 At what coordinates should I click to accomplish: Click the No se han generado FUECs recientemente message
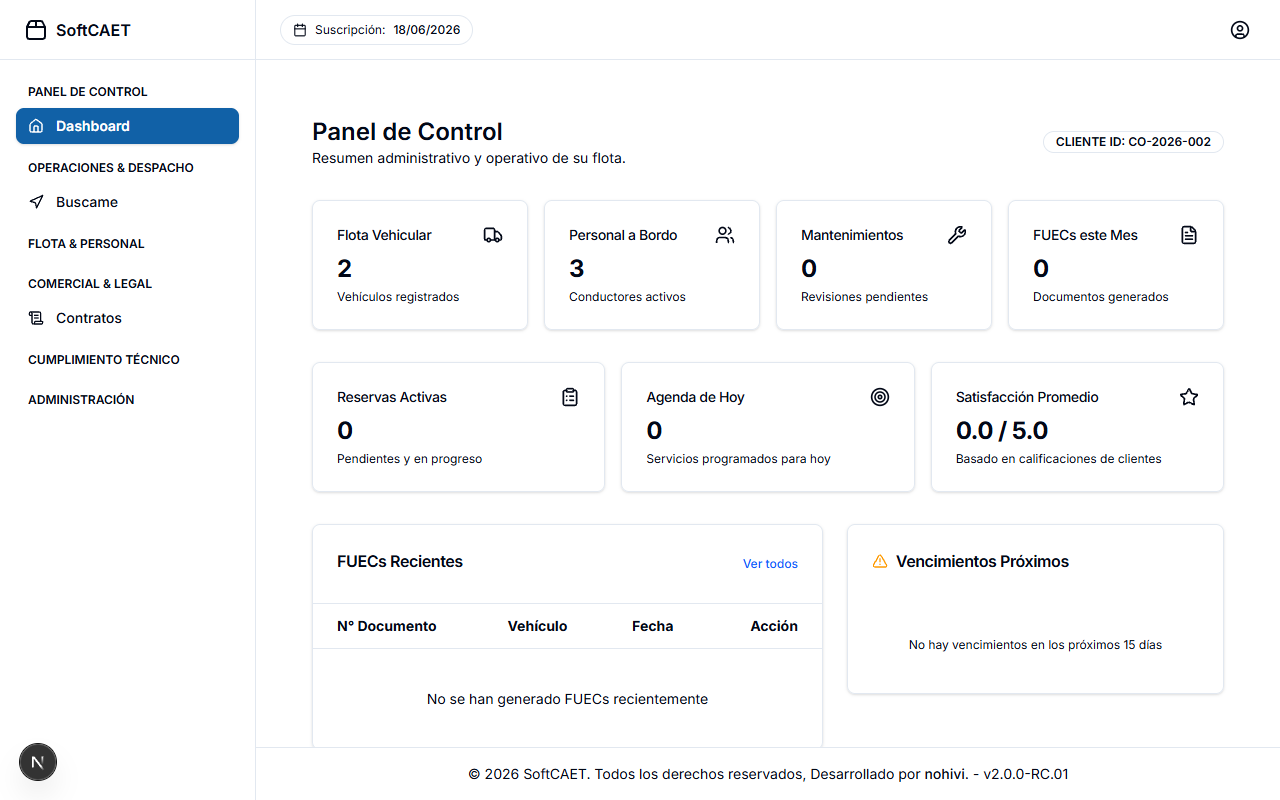(x=567, y=699)
